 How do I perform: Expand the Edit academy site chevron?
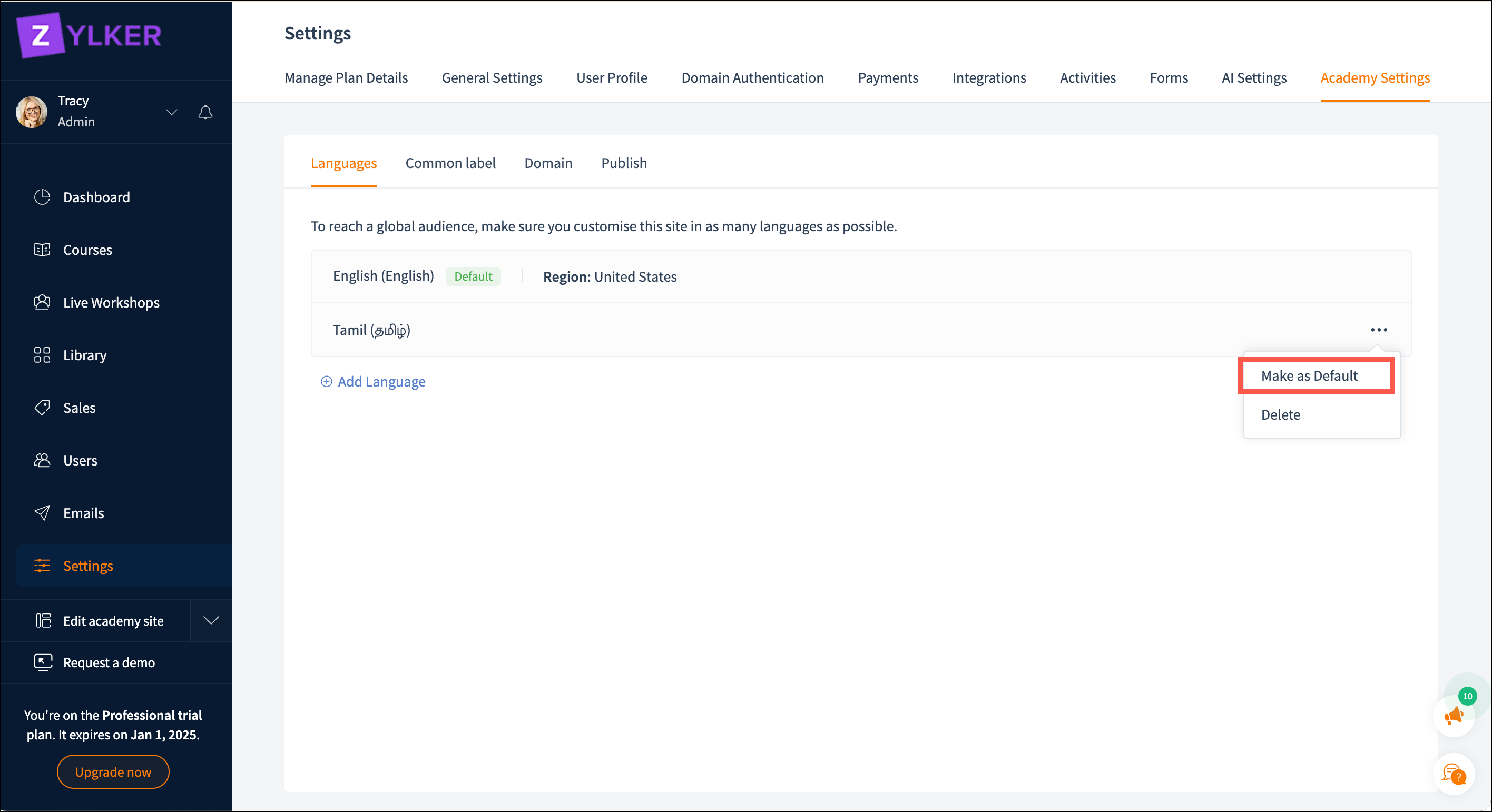point(211,620)
